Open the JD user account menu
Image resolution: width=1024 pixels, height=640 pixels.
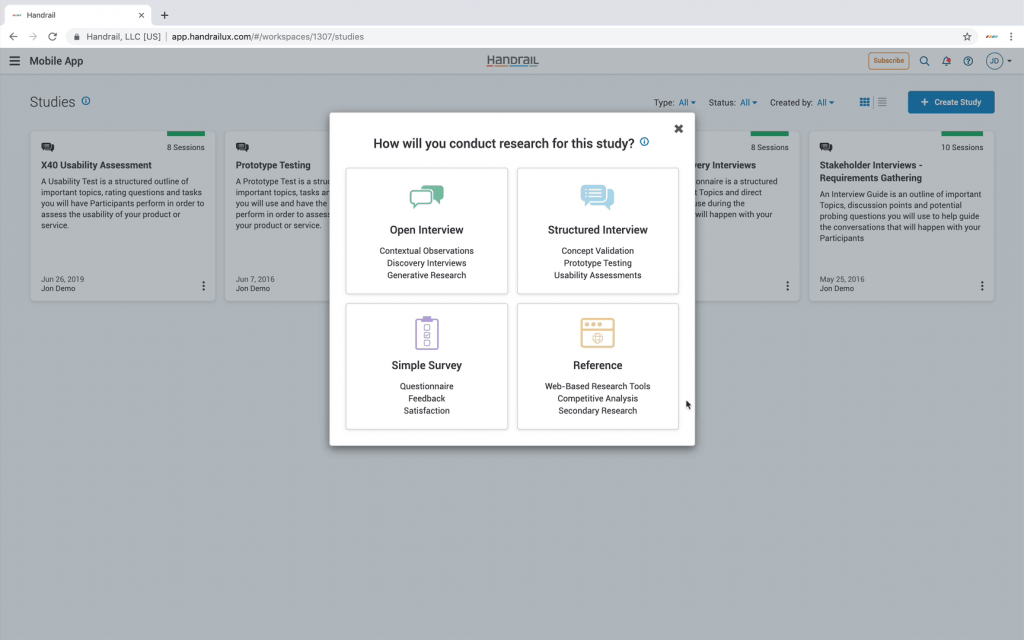[999, 61]
